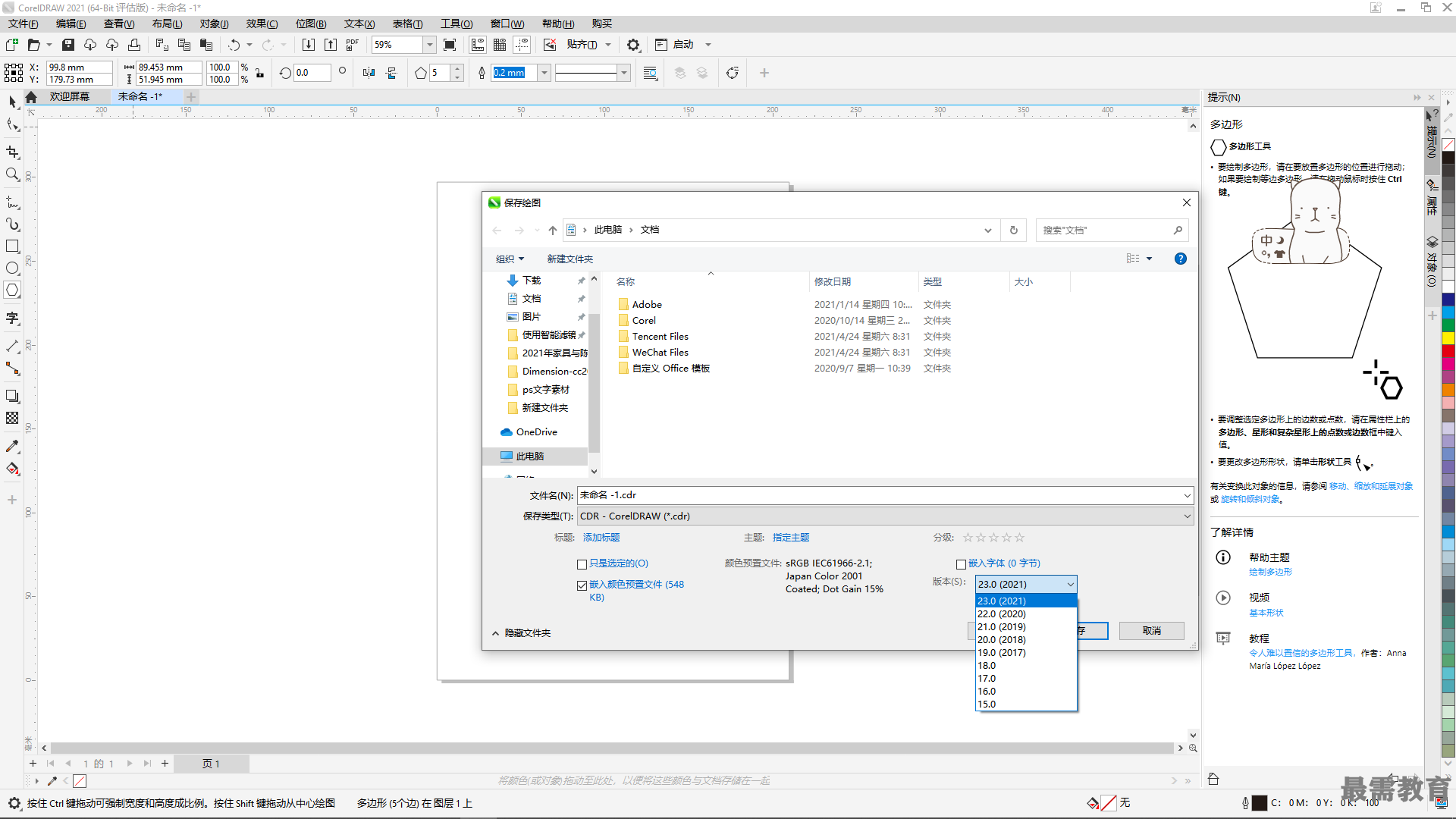1456x819 pixels.
Task: Select the Drop Shadow tool
Action: click(13, 397)
